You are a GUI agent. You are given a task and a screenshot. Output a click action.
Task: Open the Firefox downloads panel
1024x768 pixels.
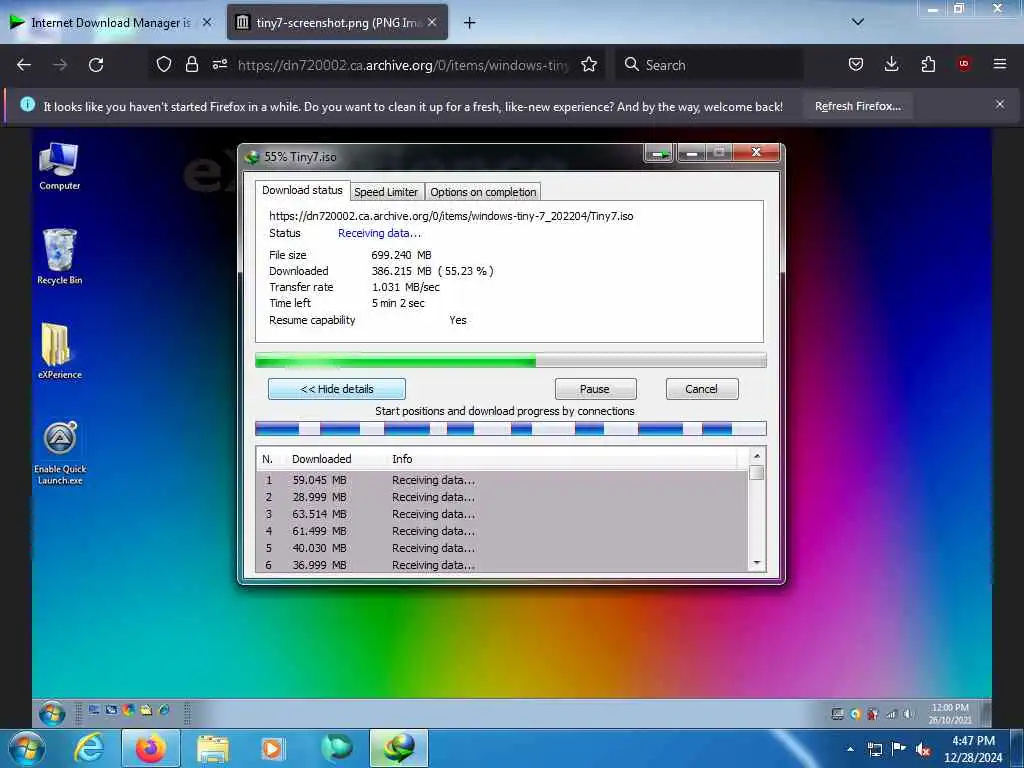coord(891,64)
